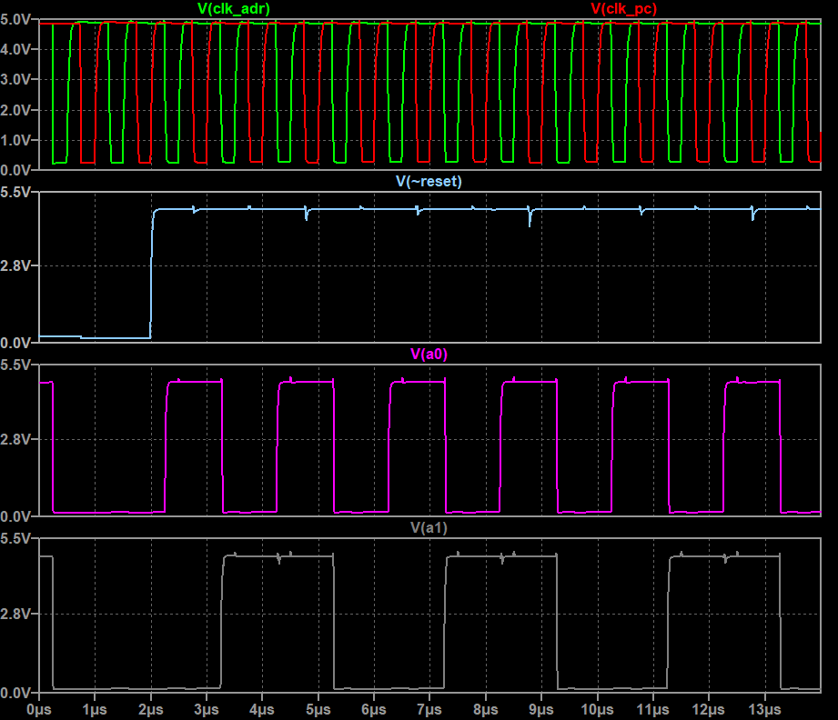Click the first high pulse of V(a1) after reset
Viewport: 838px width, 720px height.
[277, 556]
